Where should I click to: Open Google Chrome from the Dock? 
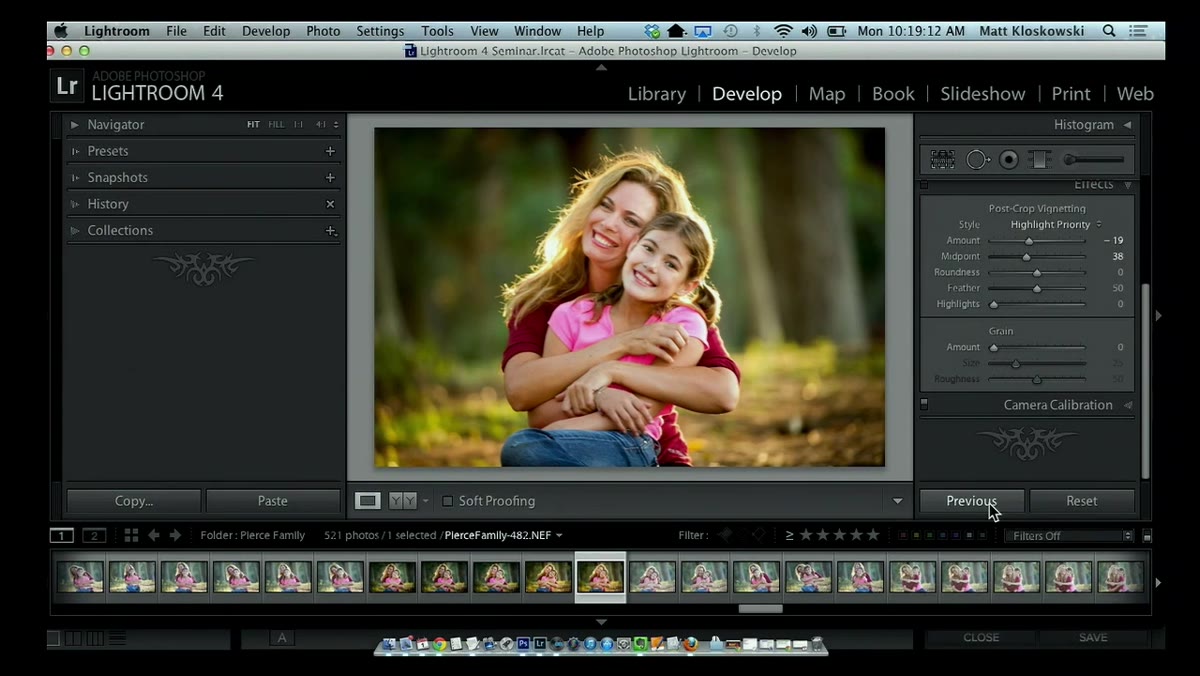coord(439,645)
